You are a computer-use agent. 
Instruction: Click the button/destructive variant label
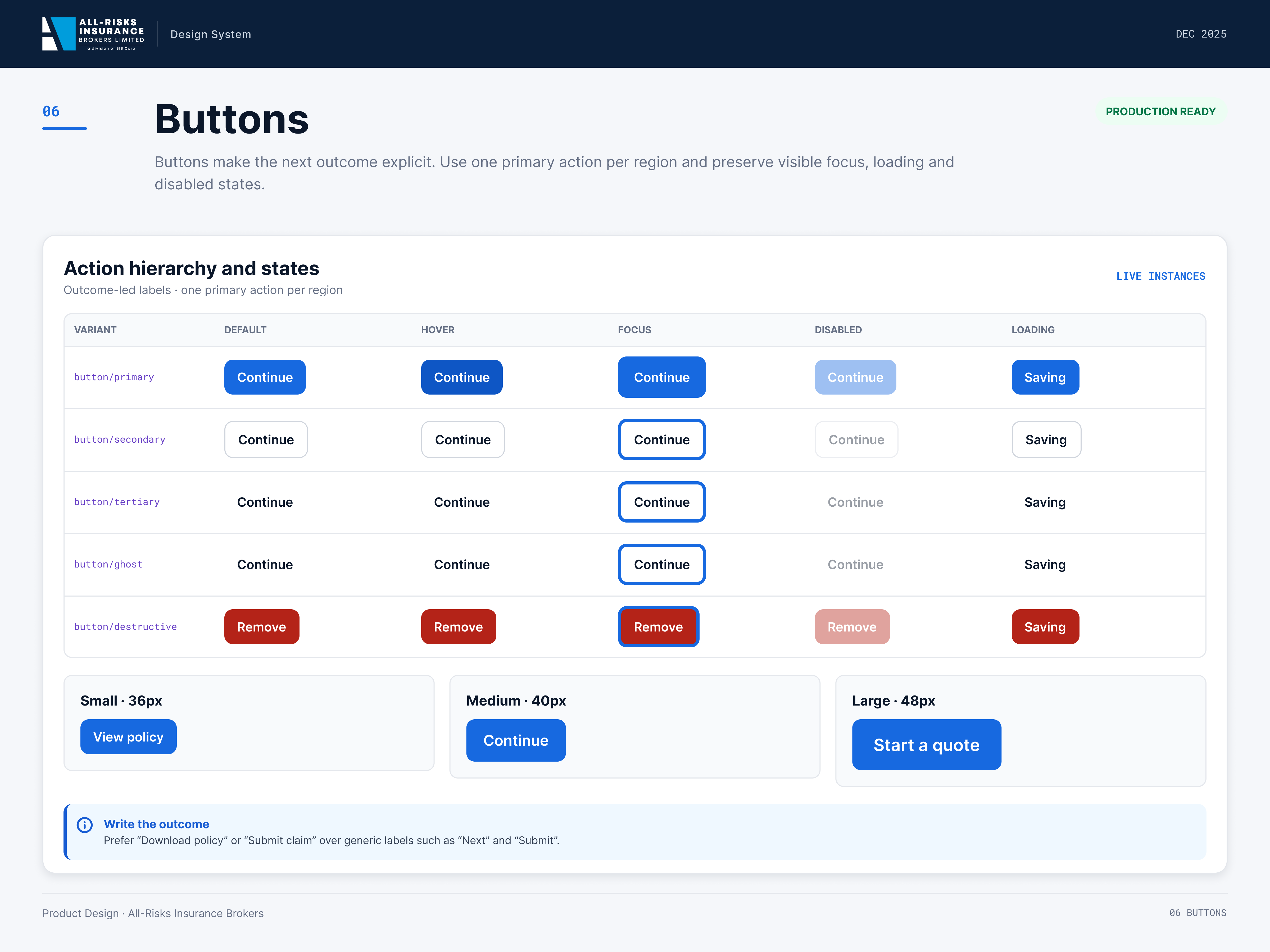click(125, 627)
